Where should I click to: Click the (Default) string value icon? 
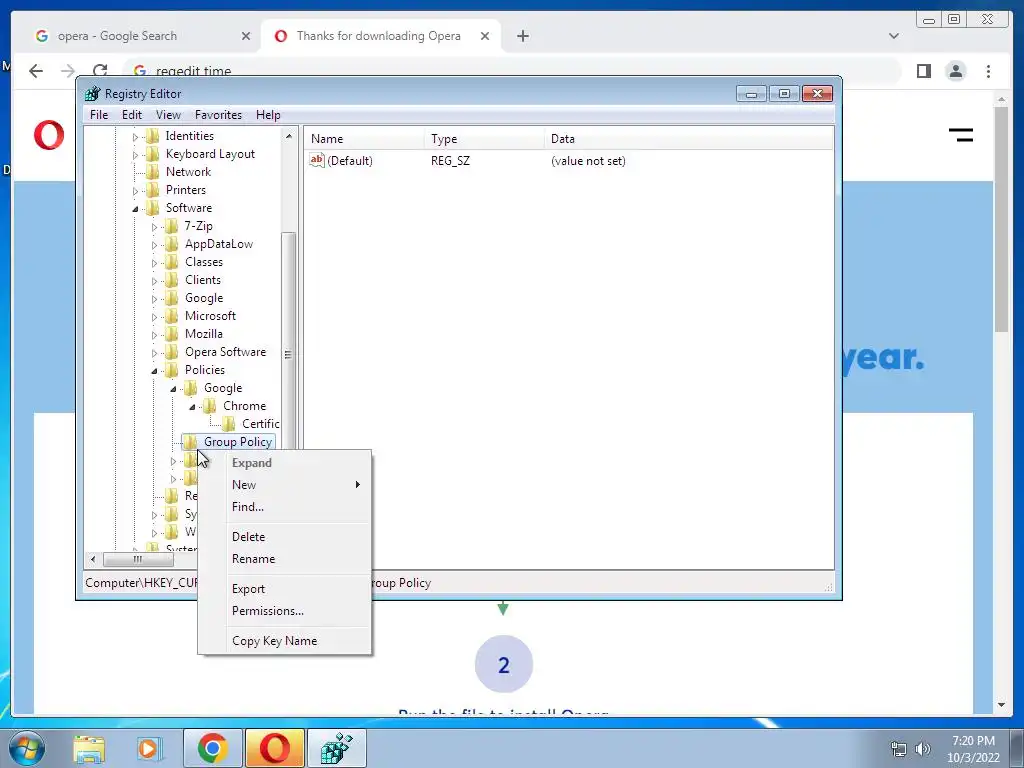point(317,160)
